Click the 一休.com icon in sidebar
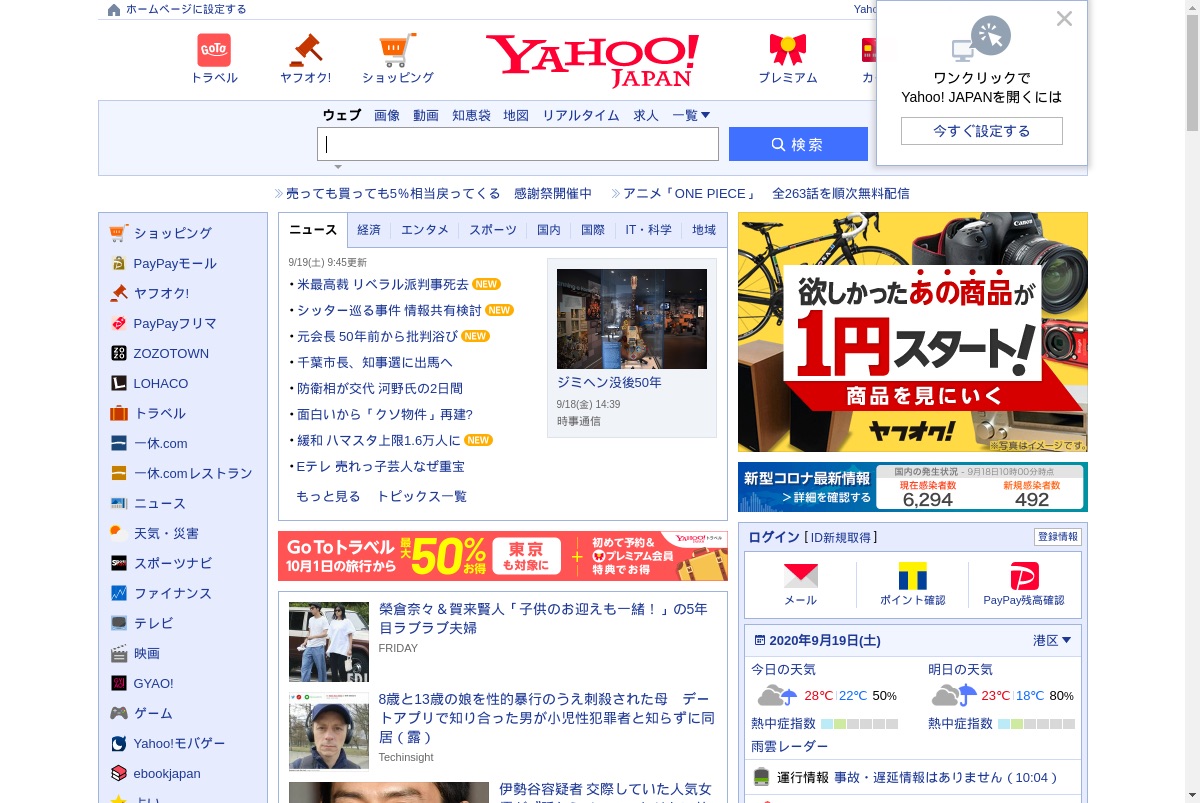This screenshot has height=803, width=1200. (119, 443)
